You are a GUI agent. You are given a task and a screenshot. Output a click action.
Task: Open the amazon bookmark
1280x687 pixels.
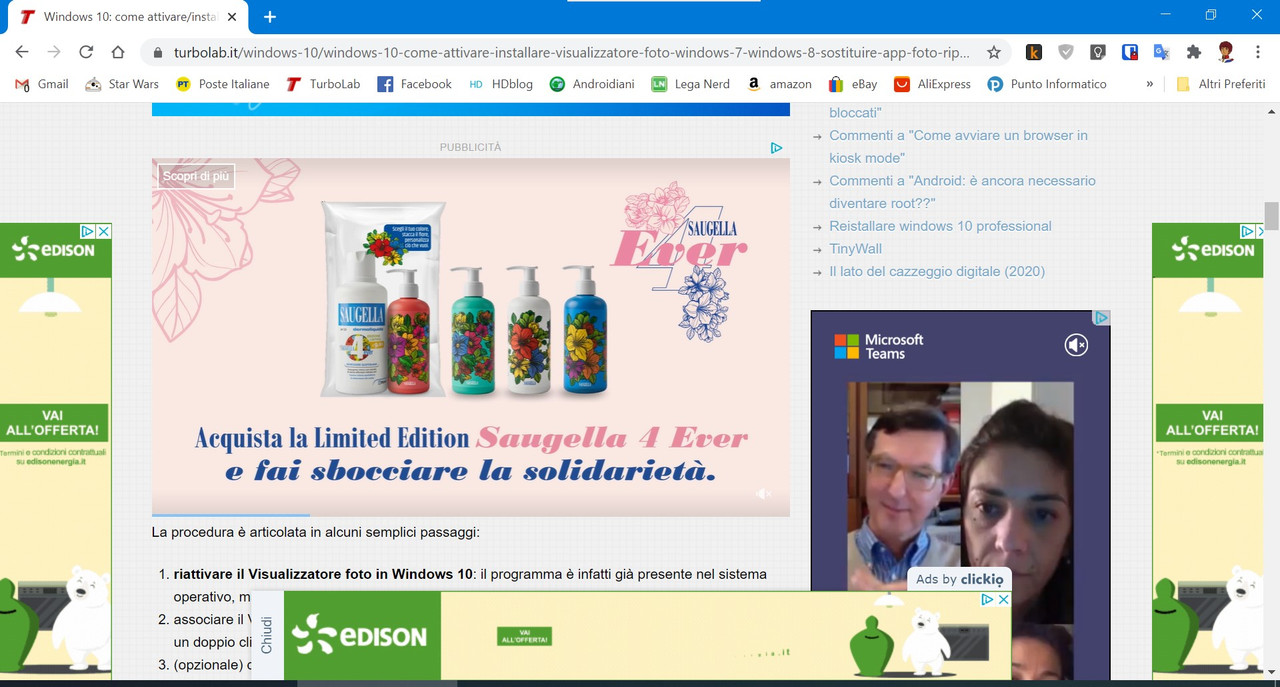pos(779,84)
